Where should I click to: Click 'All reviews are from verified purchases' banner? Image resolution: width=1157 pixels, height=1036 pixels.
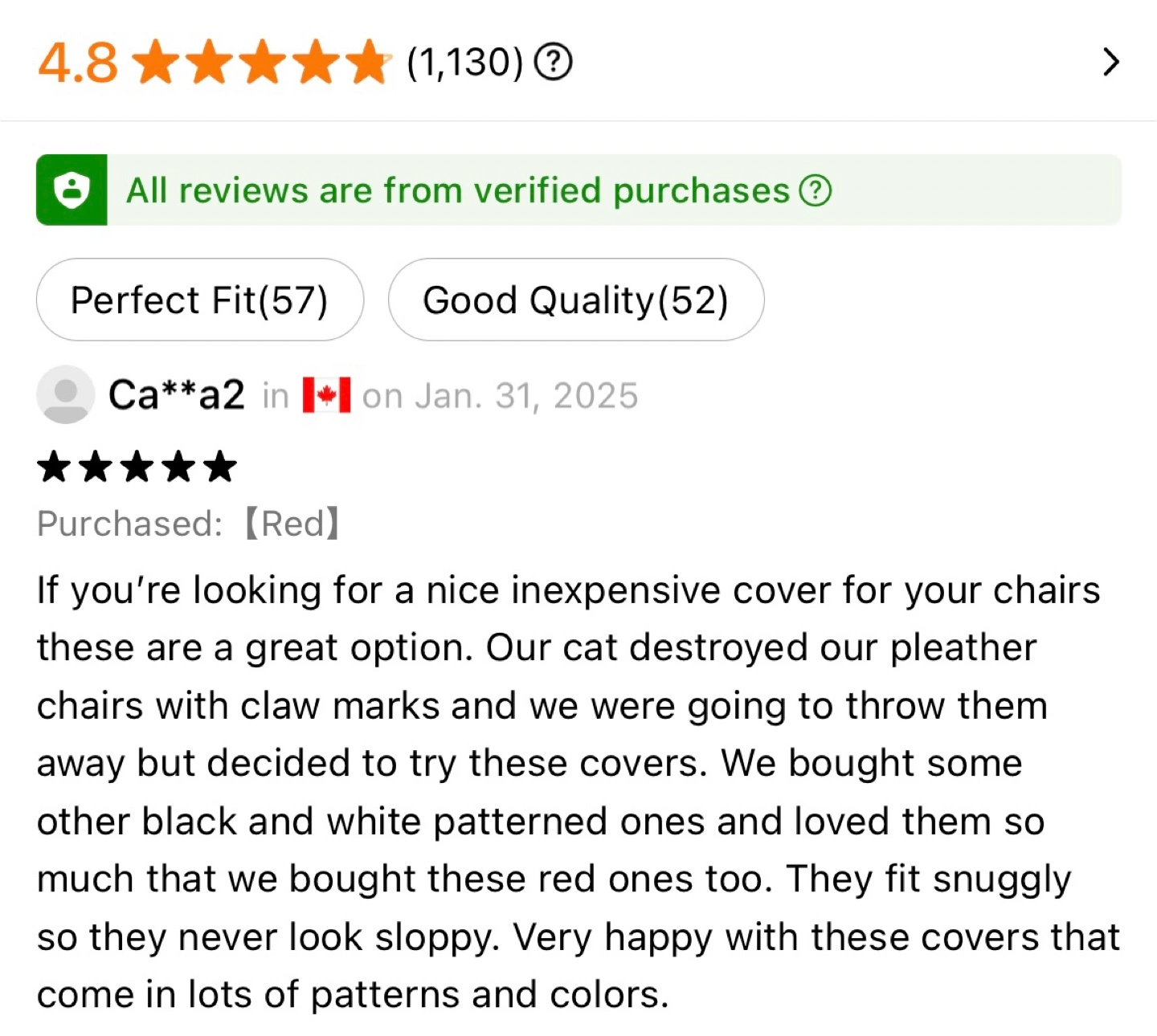[458, 191]
